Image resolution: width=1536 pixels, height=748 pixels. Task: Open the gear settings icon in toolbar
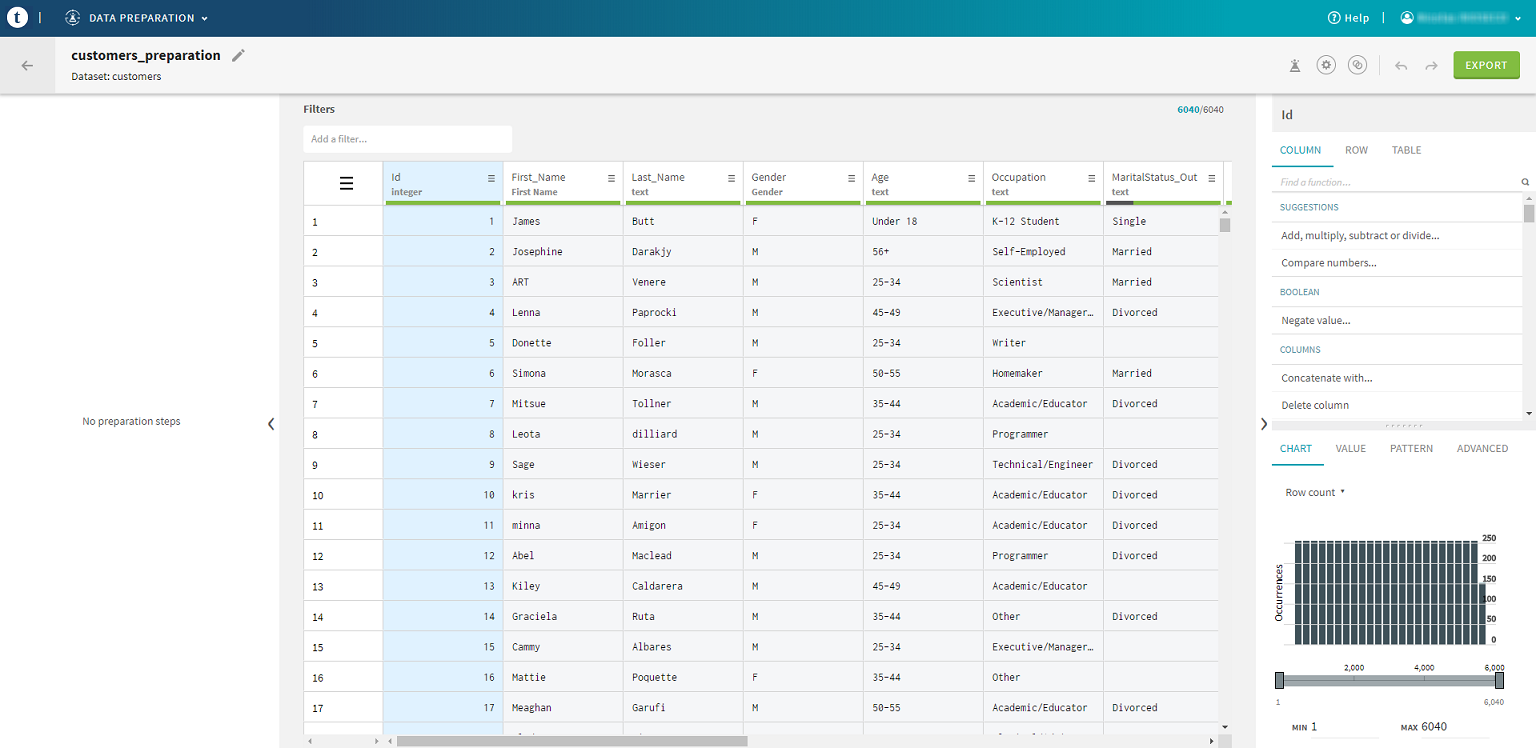(1326, 65)
